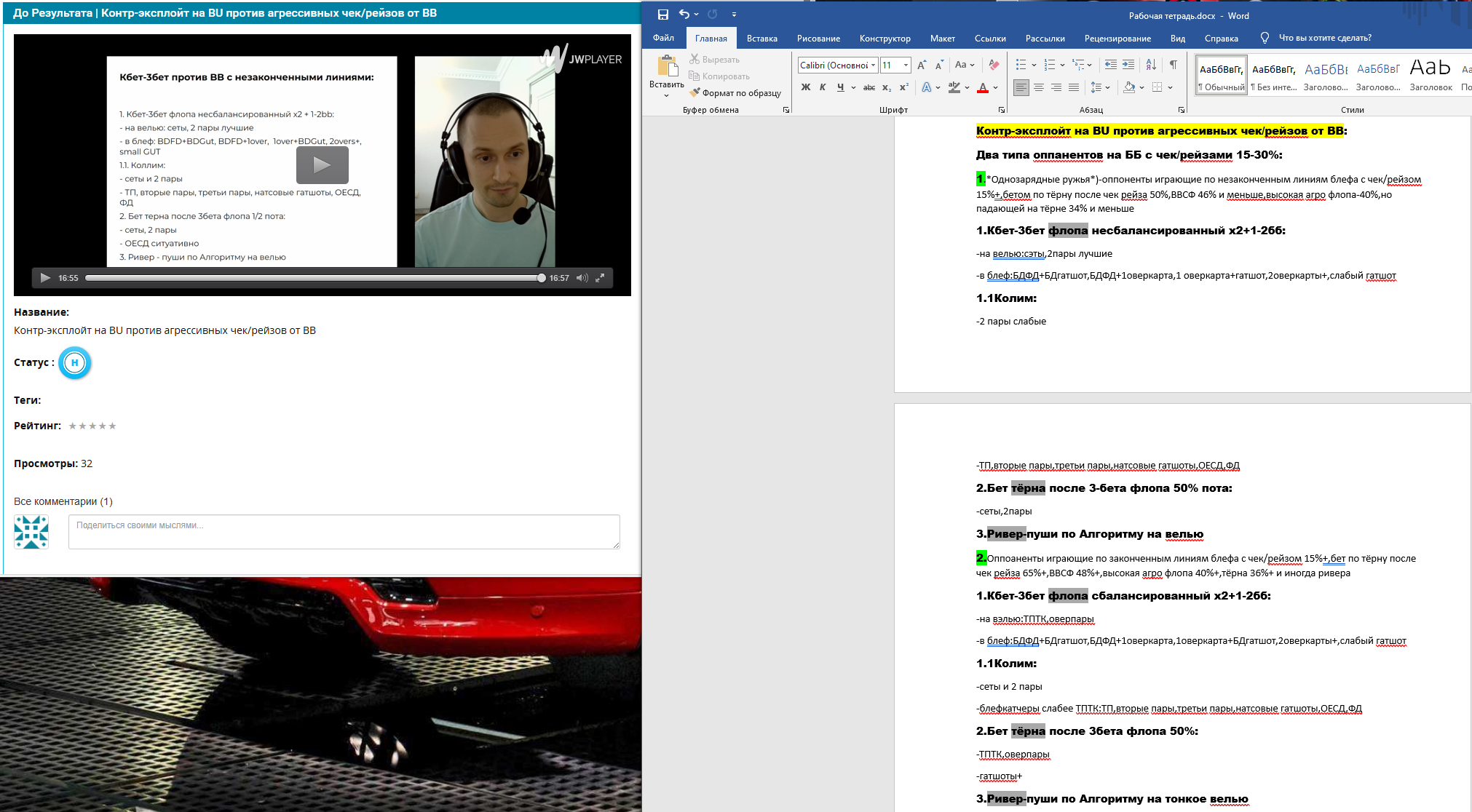The height and width of the screenshot is (812, 1472).
Task: Open the Конструктор ribbon tab
Action: pos(885,39)
